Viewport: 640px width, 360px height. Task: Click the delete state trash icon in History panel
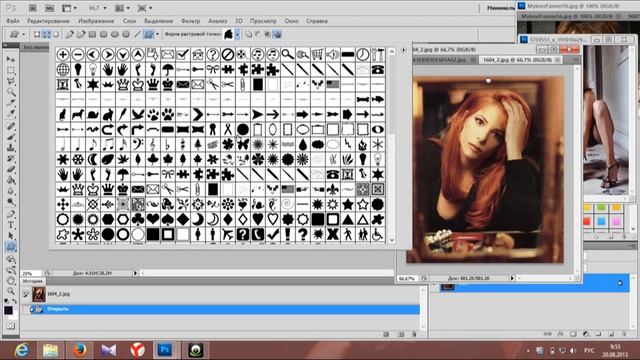point(414,334)
